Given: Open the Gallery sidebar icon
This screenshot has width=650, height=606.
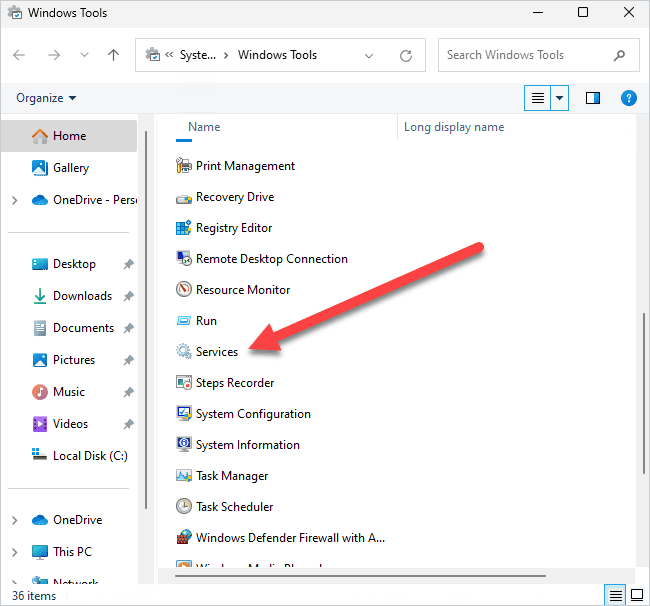Looking at the screenshot, I should click(x=40, y=168).
